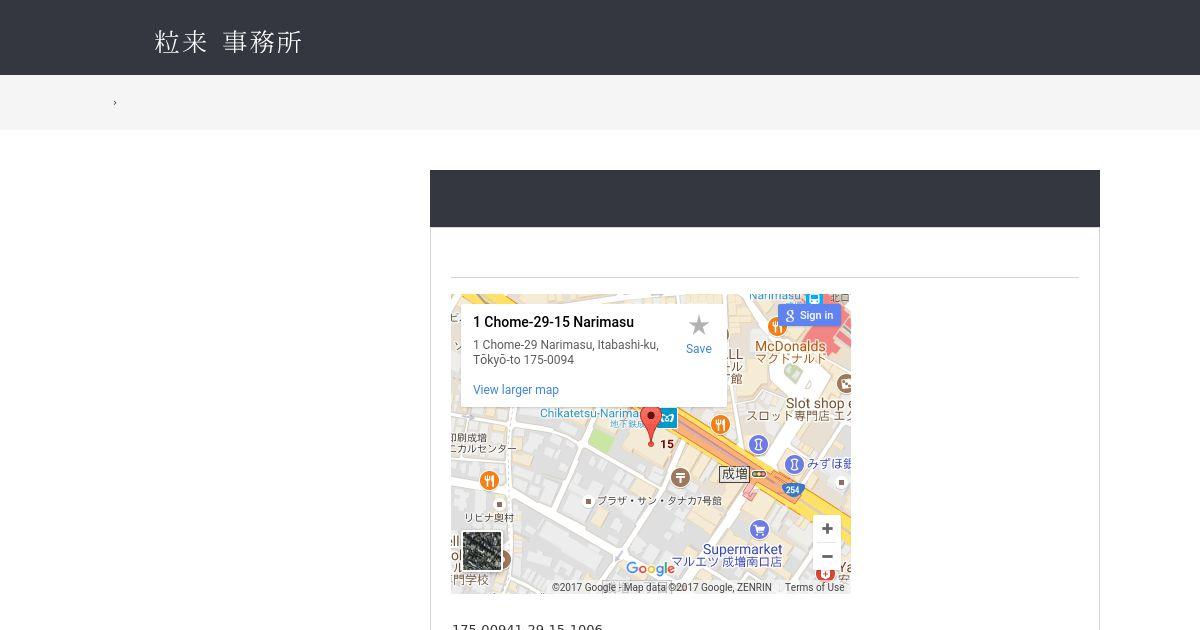Click the 成増 intersection traffic light icon
Screen dimensions: 1200x630
759,474
